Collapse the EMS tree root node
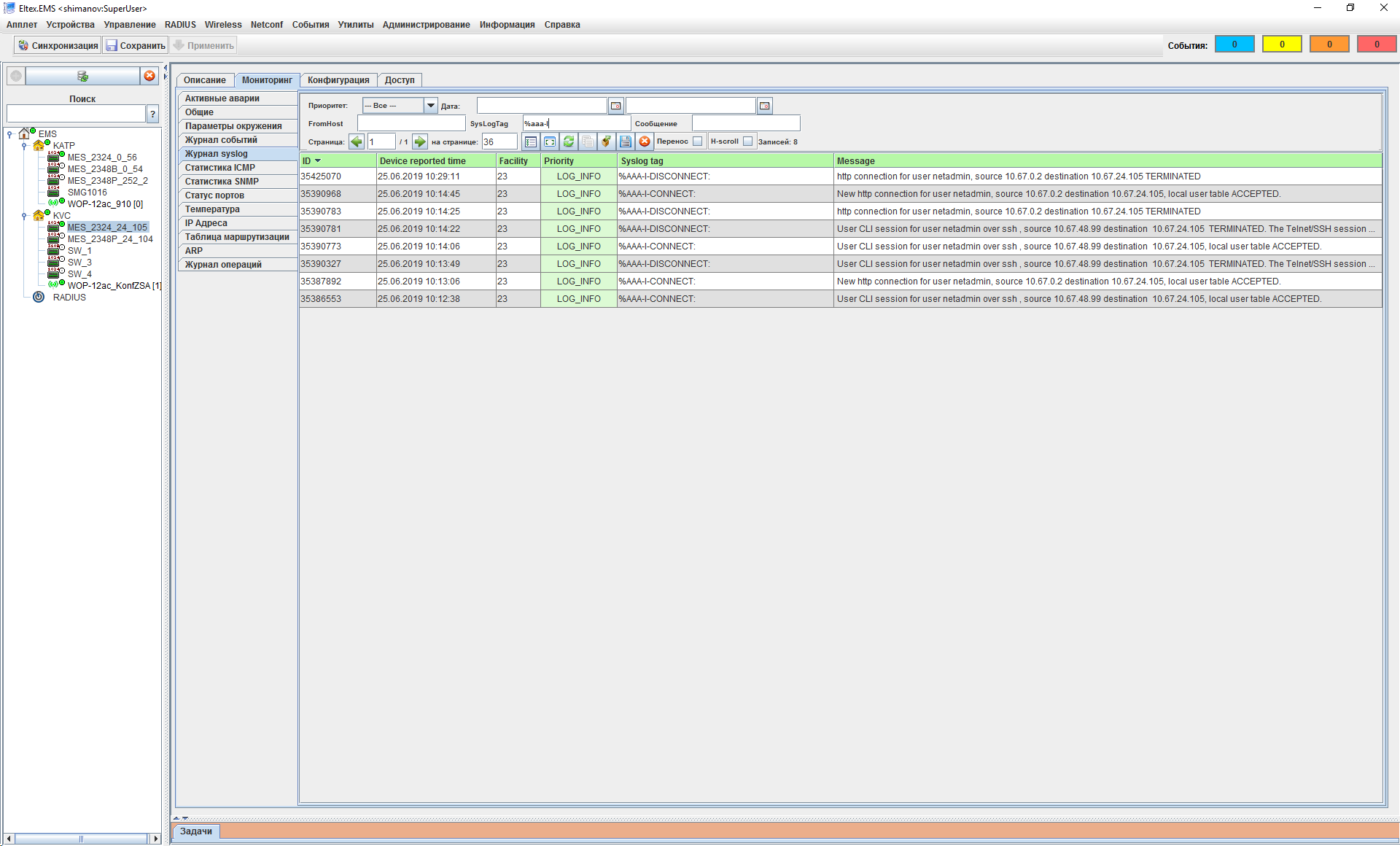Image resolution: width=1400 pixels, height=846 pixels. pyautogui.click(x=9, y=133)
